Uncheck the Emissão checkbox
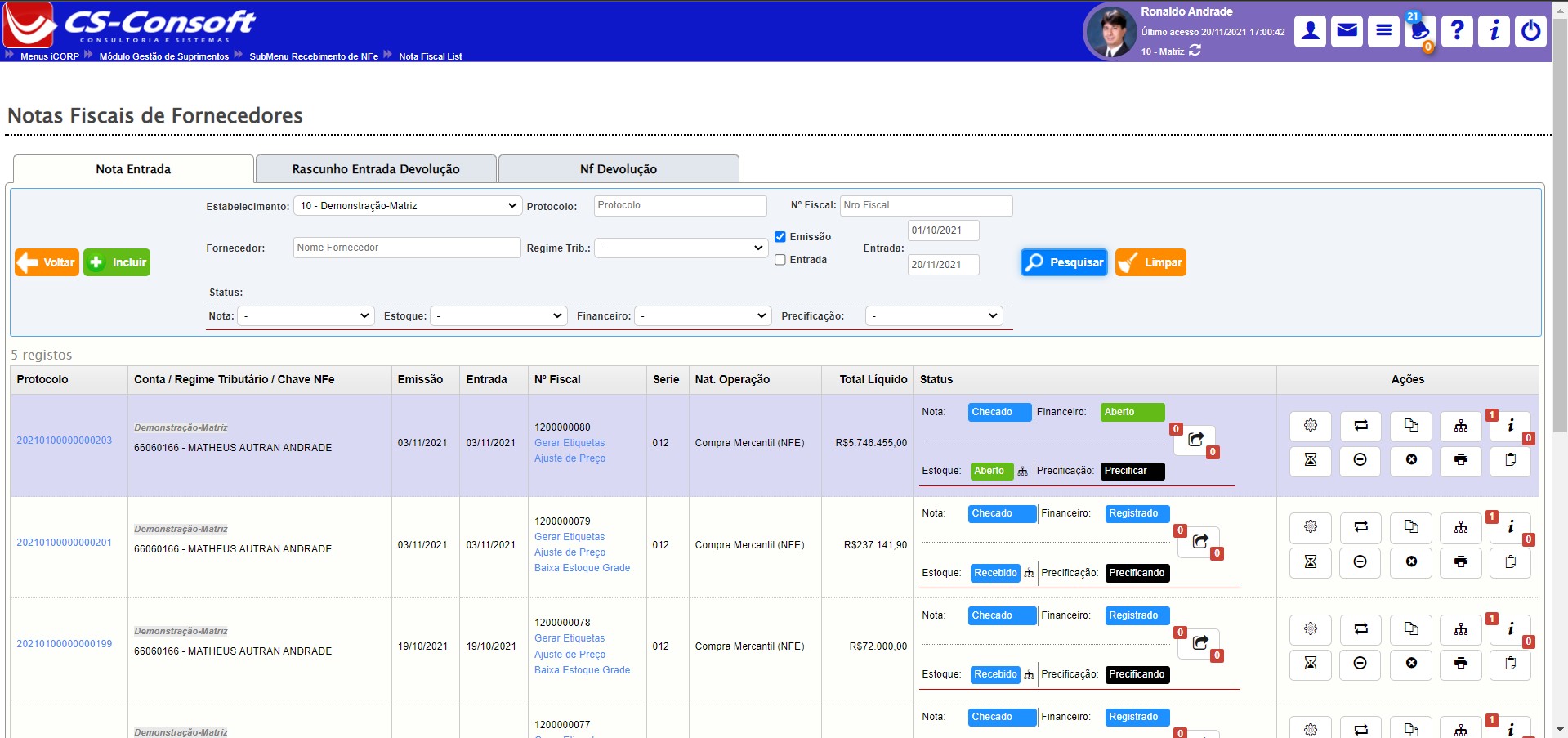Screen dimensions: 1568x738 pos(780,237)
